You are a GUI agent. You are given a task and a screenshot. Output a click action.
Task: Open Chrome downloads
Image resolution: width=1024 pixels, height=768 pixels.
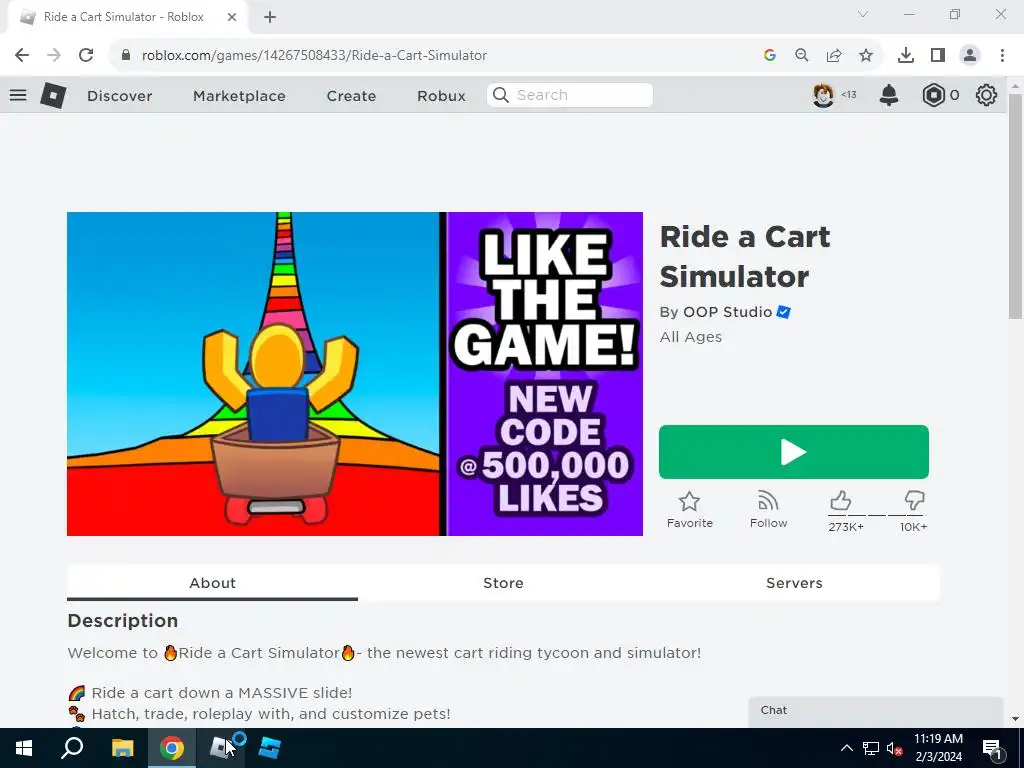click(906, 56)
